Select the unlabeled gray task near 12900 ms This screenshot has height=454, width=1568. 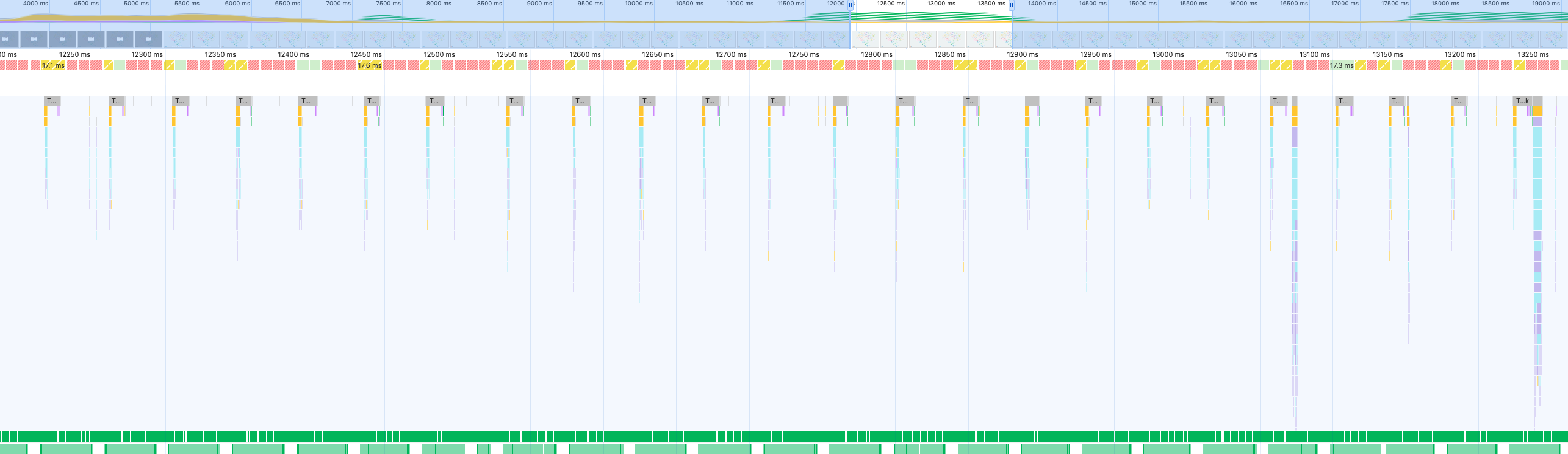(1032, 101)
